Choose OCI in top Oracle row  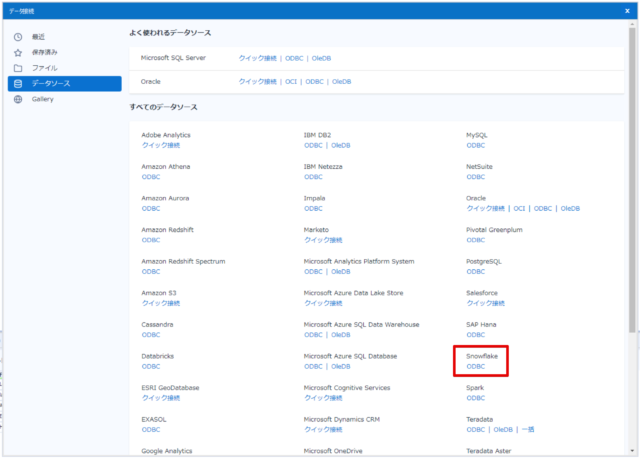point(291,82)
